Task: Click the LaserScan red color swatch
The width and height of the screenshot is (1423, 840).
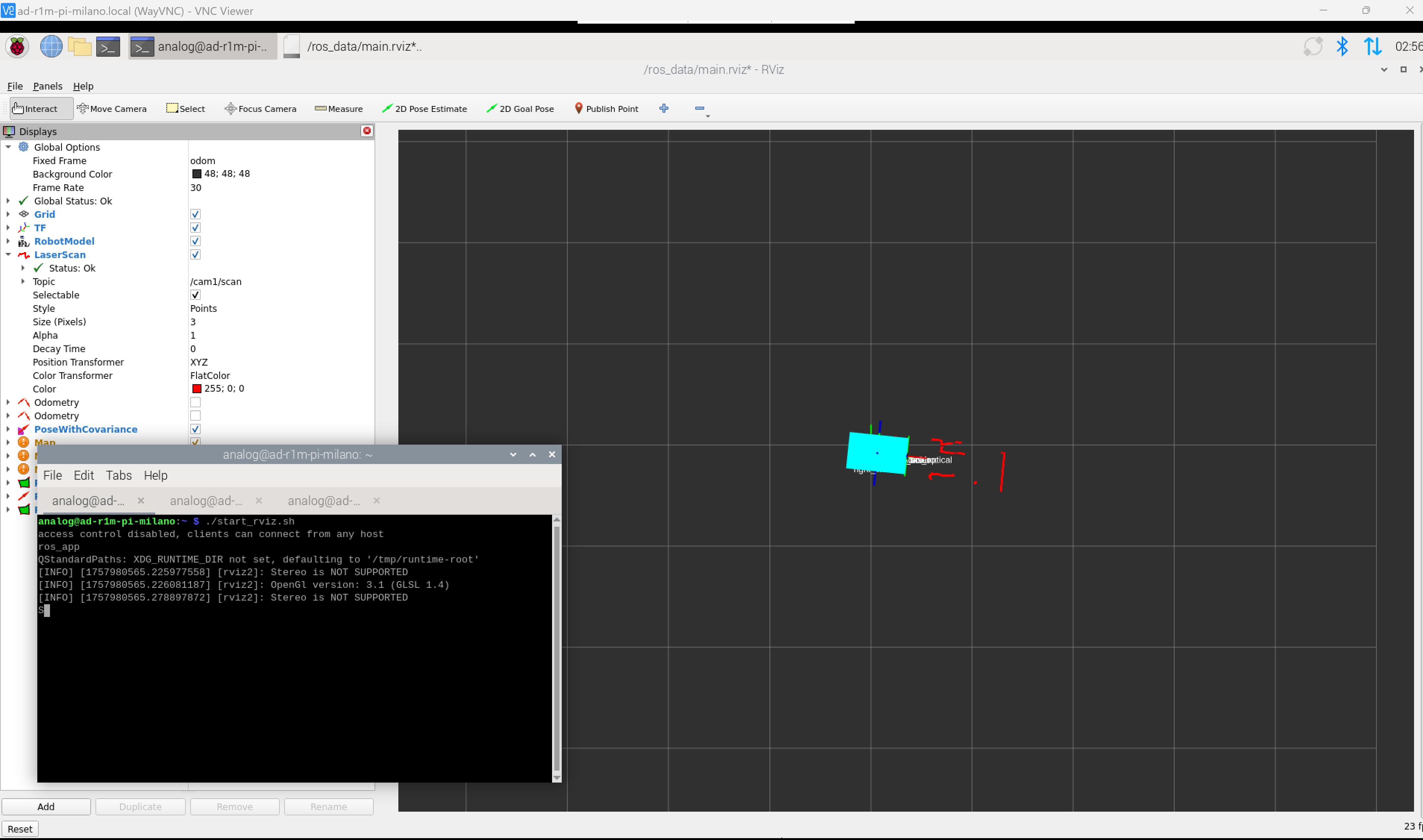Action: (197, 389)
